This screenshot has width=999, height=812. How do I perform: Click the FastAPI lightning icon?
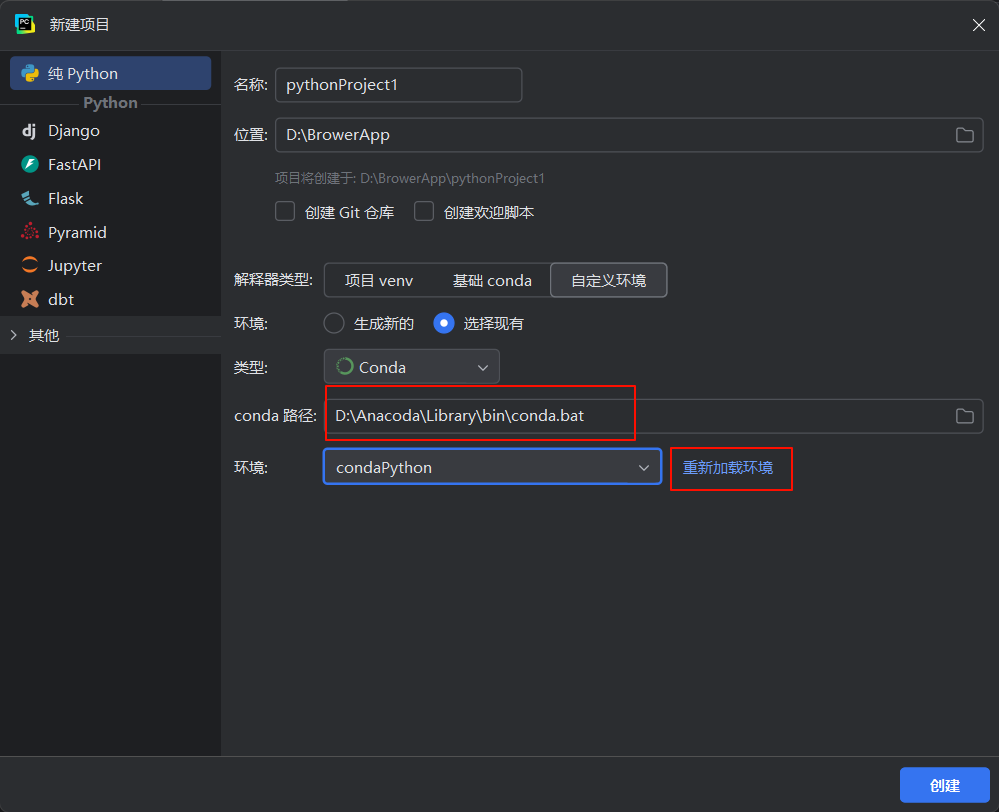click(x=30, y=164)
